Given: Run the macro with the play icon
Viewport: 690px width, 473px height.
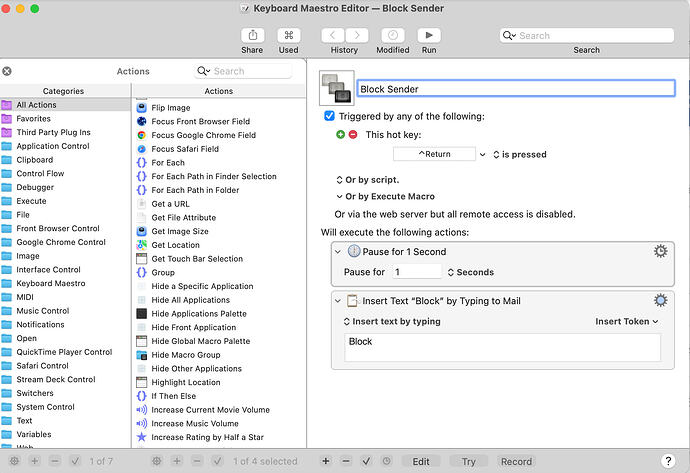Looking at the screenshot, I should pos(429,35).
